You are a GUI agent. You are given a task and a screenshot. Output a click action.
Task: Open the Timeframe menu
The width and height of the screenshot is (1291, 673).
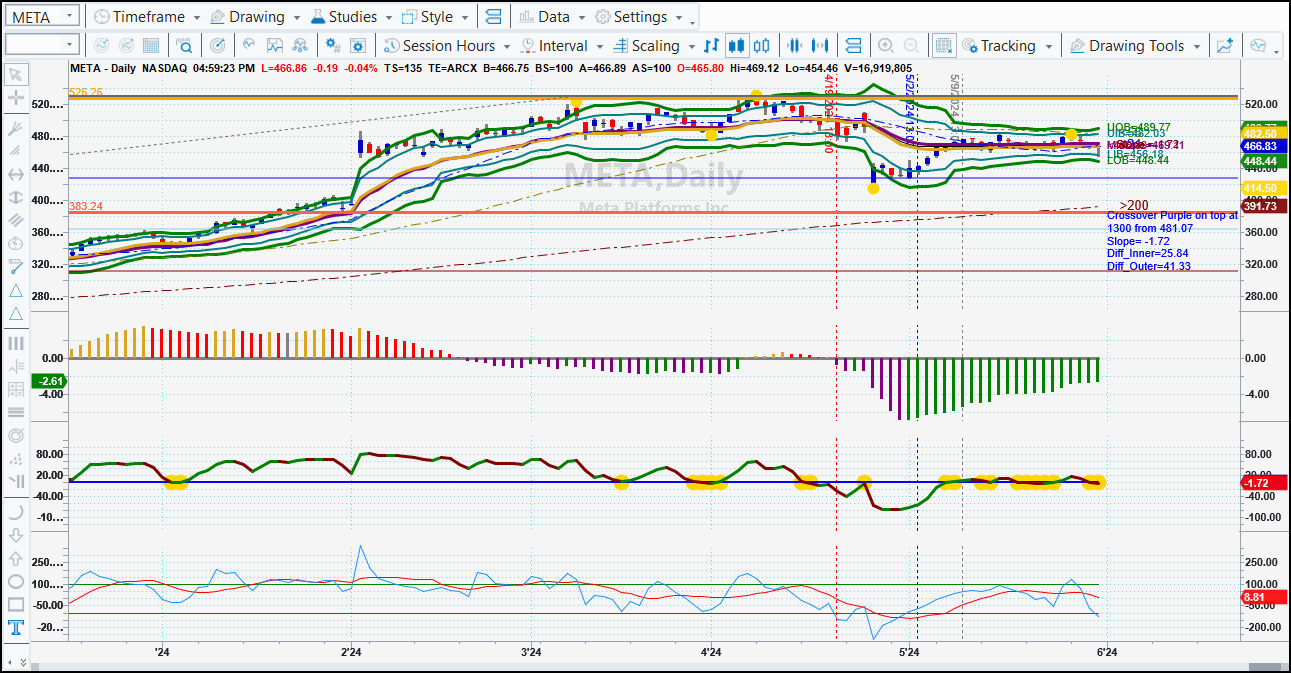[x=146, y=17]
